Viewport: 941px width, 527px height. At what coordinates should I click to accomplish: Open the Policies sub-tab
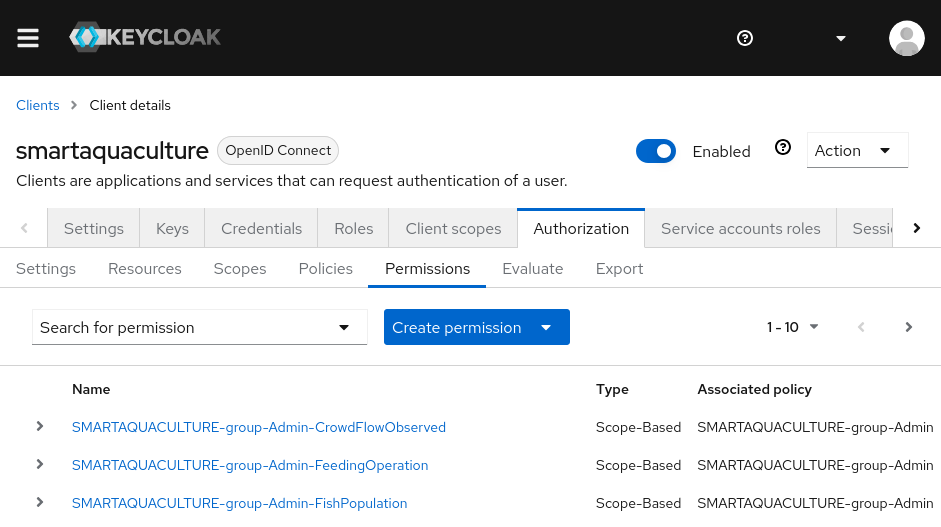[325, 268]
